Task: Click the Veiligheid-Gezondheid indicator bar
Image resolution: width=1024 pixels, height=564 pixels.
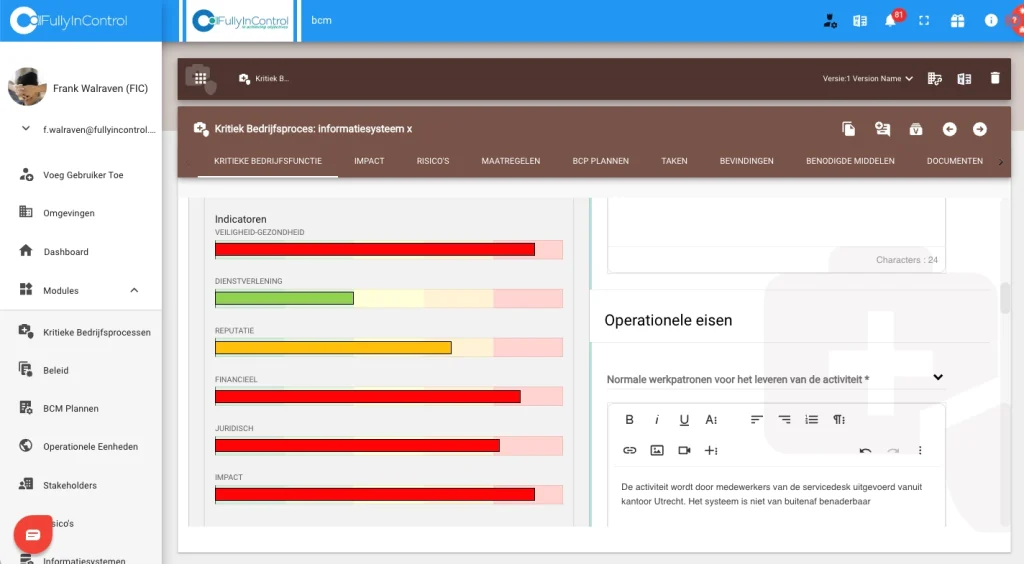Action: [x=389, y=249]
